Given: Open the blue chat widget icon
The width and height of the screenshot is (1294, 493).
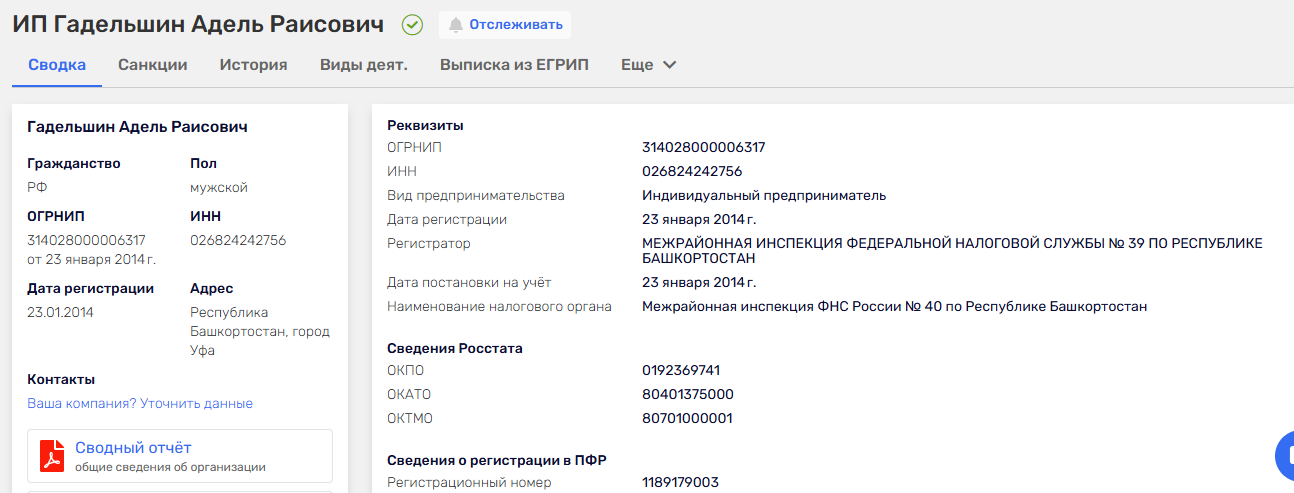Looking at the screenshot, I should click(1286, 456).
